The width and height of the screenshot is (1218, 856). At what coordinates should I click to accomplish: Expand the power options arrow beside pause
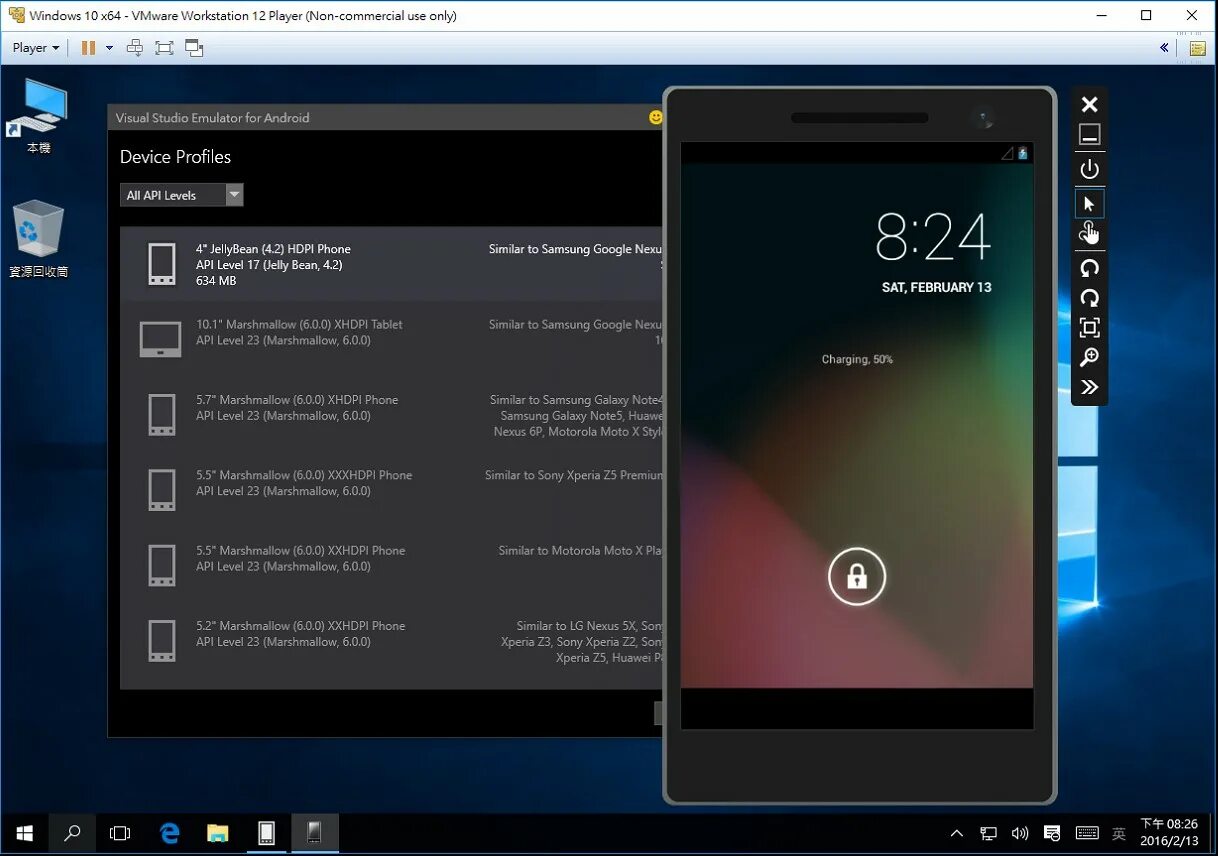coord(109,47)
